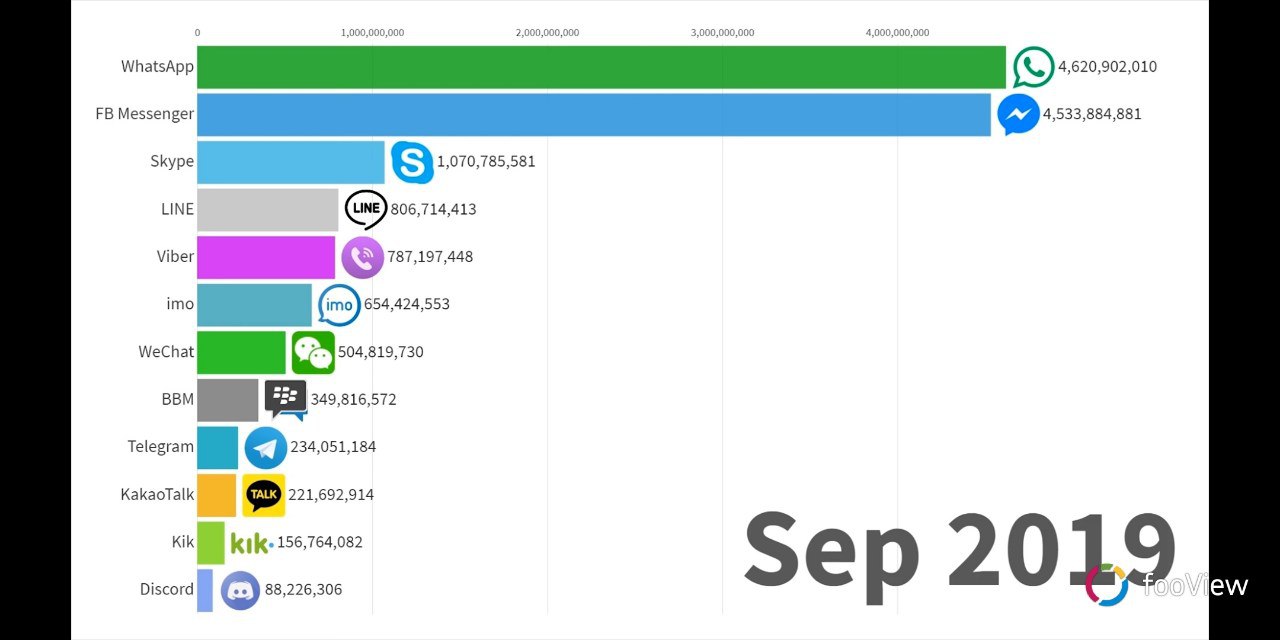The height and width of the screenshot is (640, 1280).
Task: Click the teal imo bar
Action: coord(254,305)
